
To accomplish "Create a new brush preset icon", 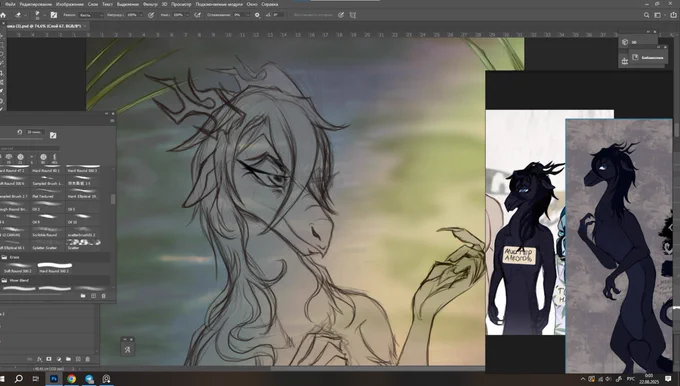I will [x=93, y=296].
